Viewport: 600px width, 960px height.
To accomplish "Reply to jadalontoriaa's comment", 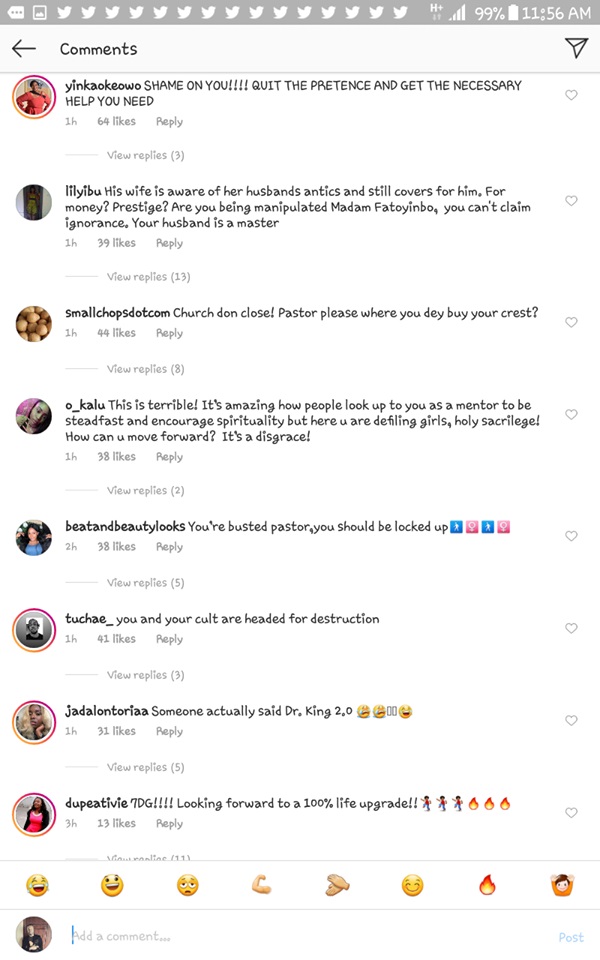I will pos(169,731).
